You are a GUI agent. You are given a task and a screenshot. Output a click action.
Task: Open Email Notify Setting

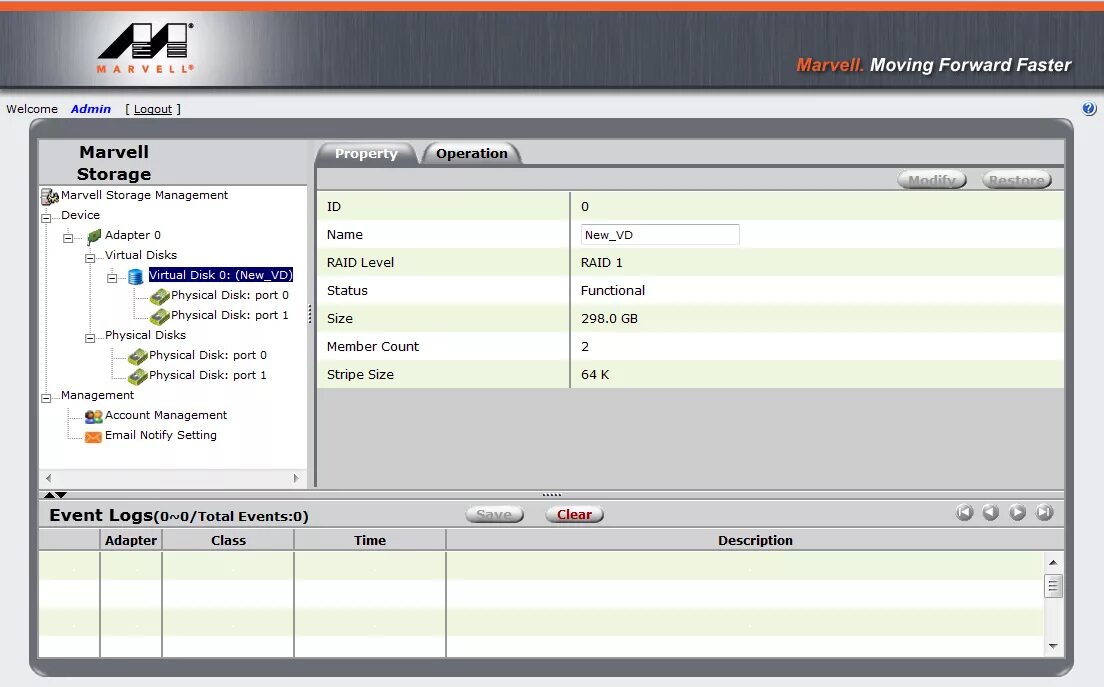click(161, 435)
